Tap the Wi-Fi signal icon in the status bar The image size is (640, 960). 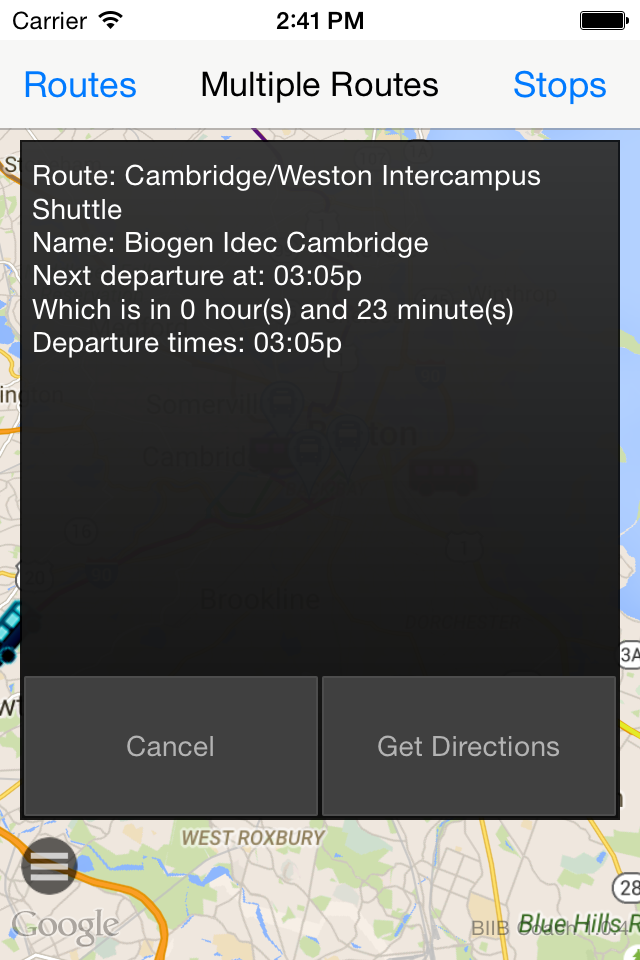[x=111, y=19]
